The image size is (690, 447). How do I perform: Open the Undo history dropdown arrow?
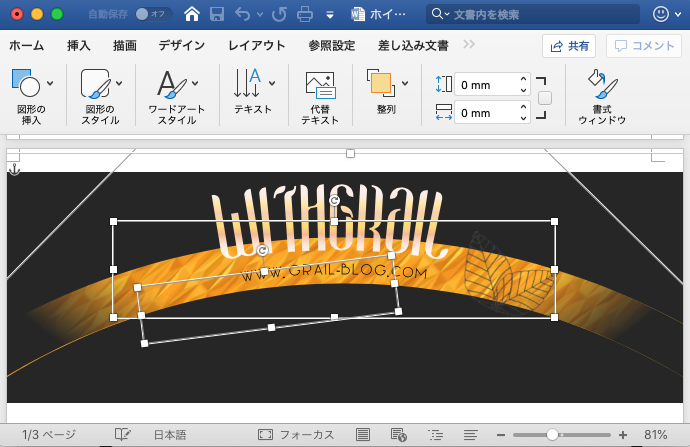(x=260, y=15)
